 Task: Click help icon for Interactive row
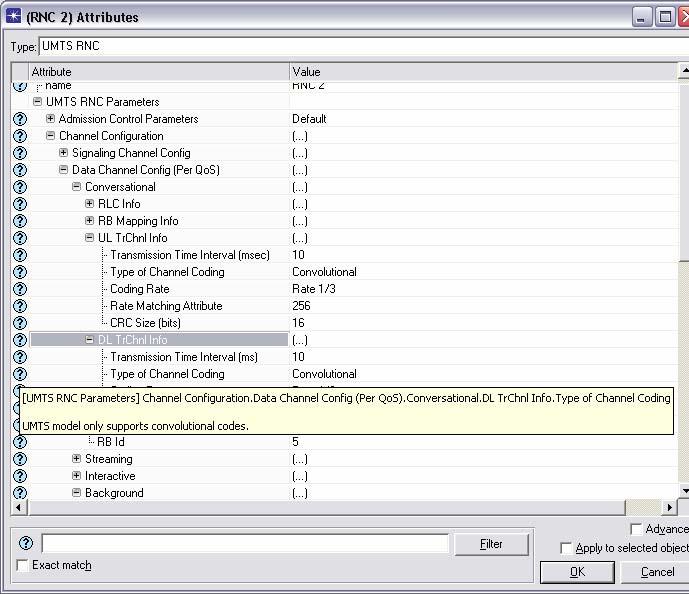pos(20,476)
